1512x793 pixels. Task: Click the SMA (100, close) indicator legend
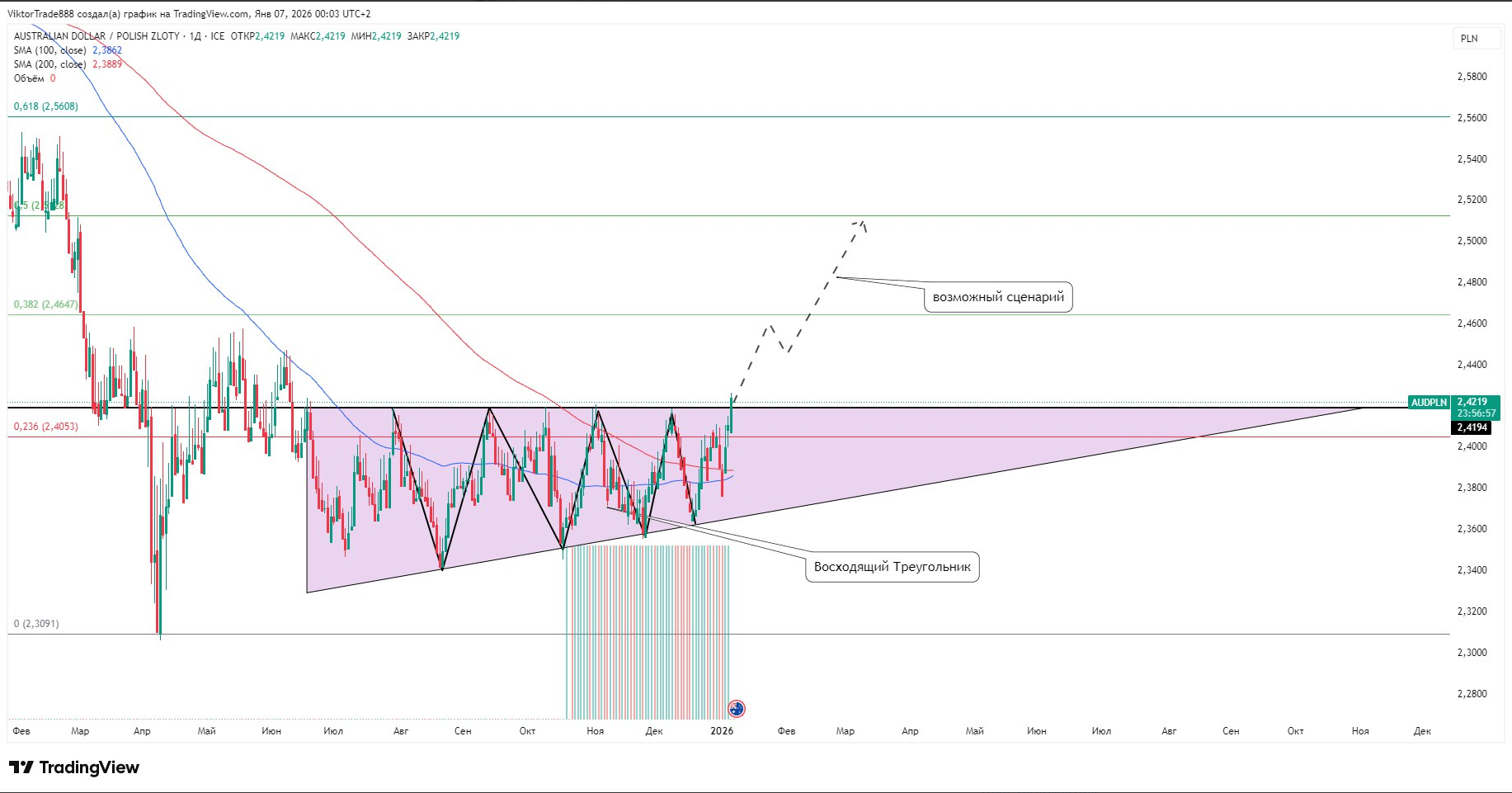(50, 50)
